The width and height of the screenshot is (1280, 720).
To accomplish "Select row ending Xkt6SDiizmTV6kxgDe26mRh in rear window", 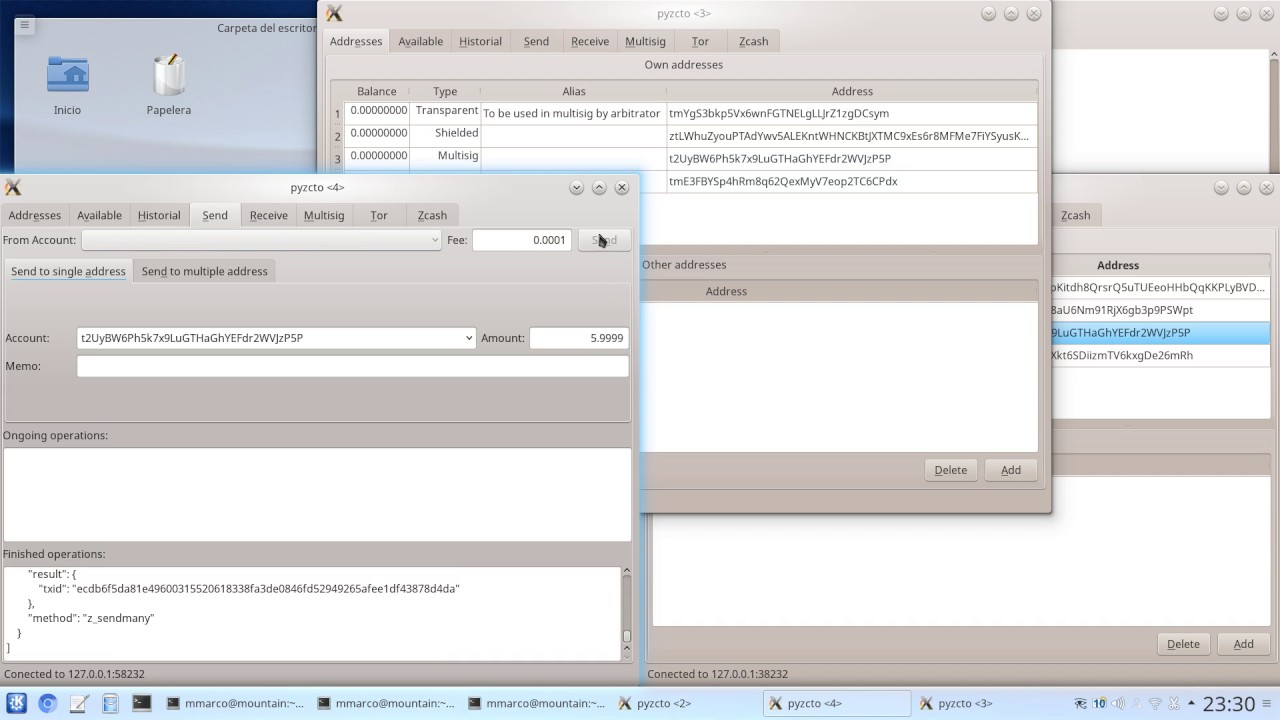I will click(1160, 355).
